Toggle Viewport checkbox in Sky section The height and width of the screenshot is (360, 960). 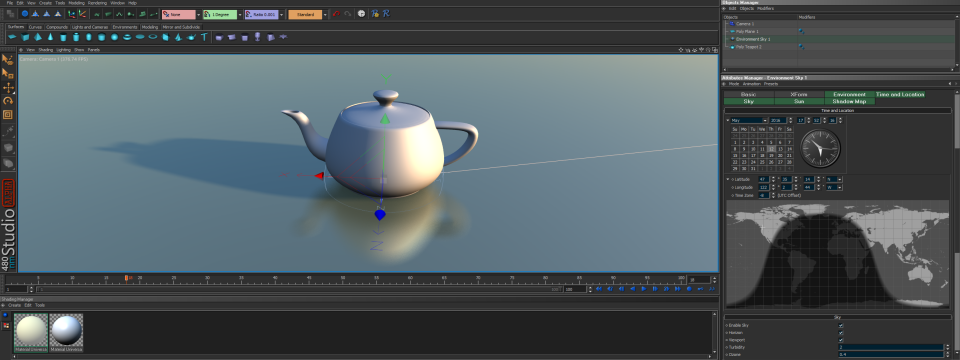point(841,340)
